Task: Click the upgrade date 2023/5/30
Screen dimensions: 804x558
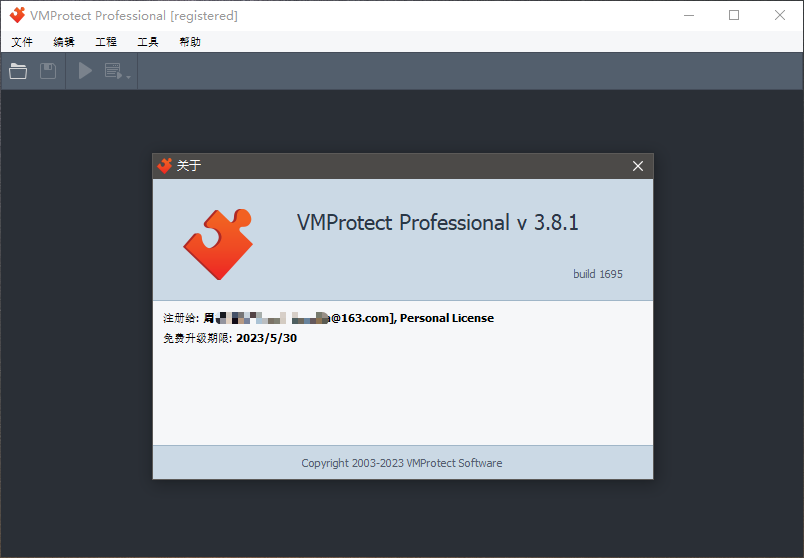Action: click(267, 338)
